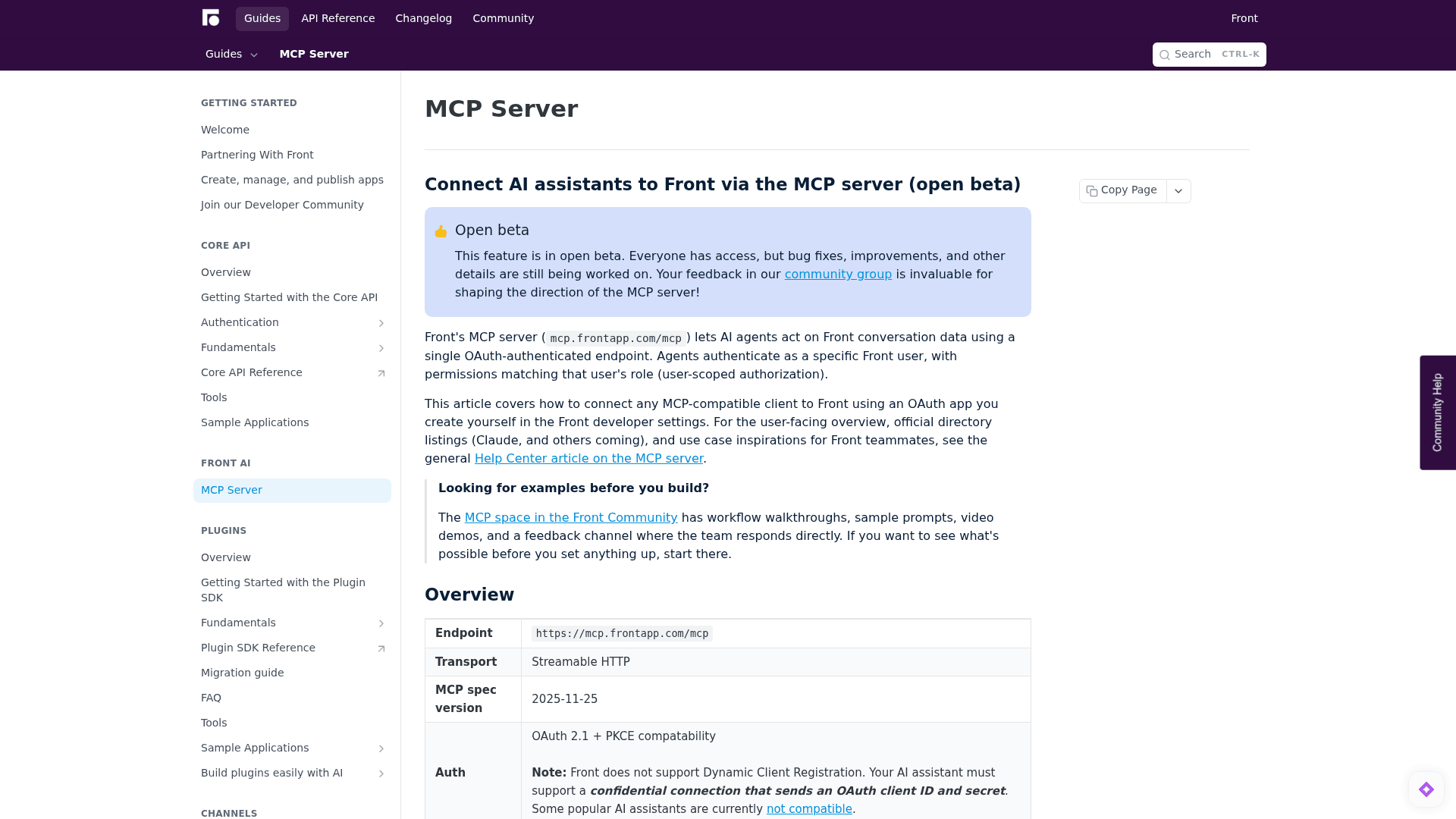Viewport: 1456px width, 819px height.
Task: Click the Copy Page button
Action: pos(1122,190)
